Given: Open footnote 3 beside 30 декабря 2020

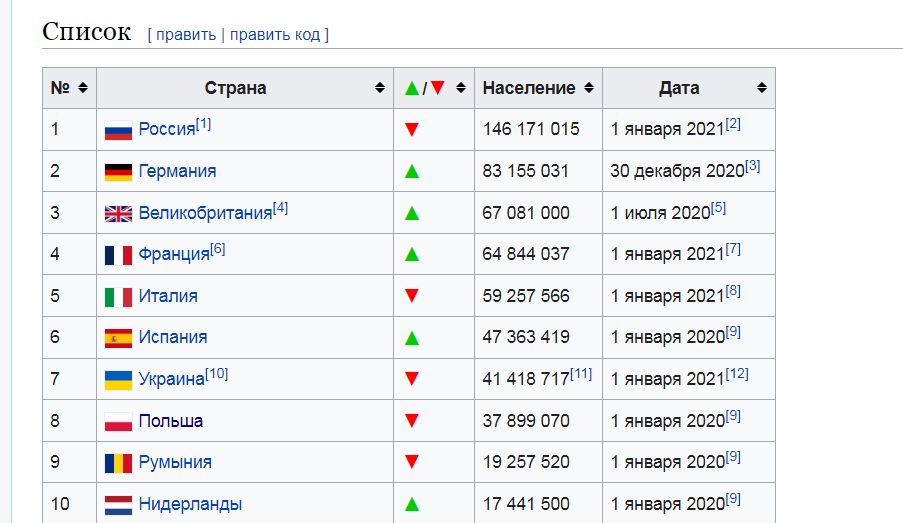Looking at the screenshot, I should click(752, 166).
